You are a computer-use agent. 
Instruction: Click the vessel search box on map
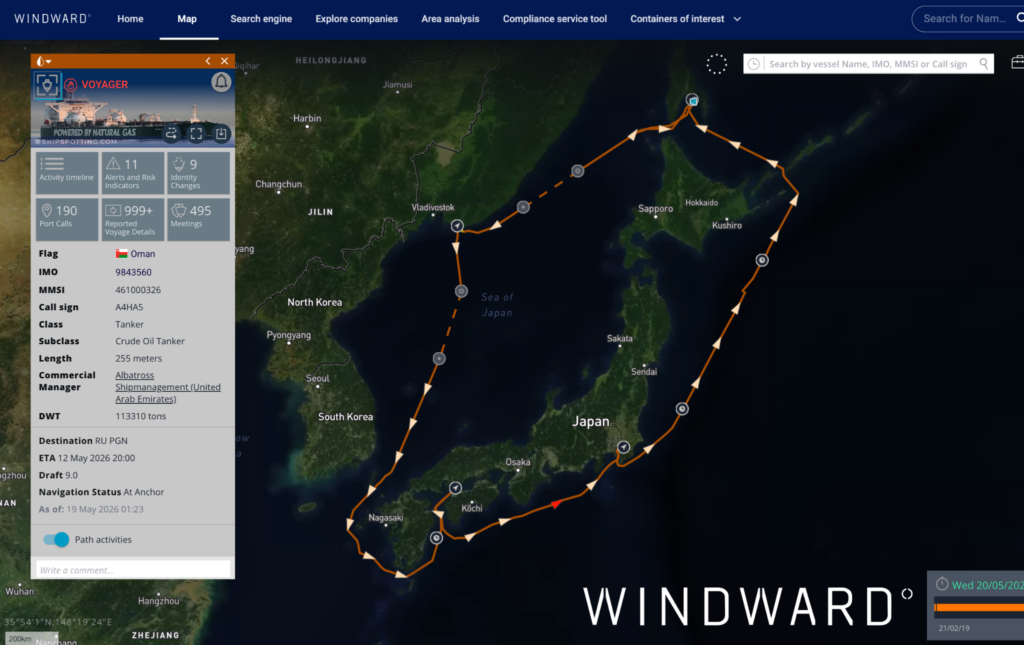point(868,64)
